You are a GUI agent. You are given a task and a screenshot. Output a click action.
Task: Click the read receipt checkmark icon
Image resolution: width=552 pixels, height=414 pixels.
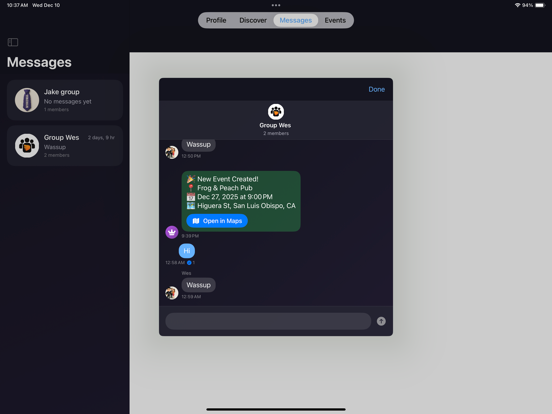pos(189,263)
